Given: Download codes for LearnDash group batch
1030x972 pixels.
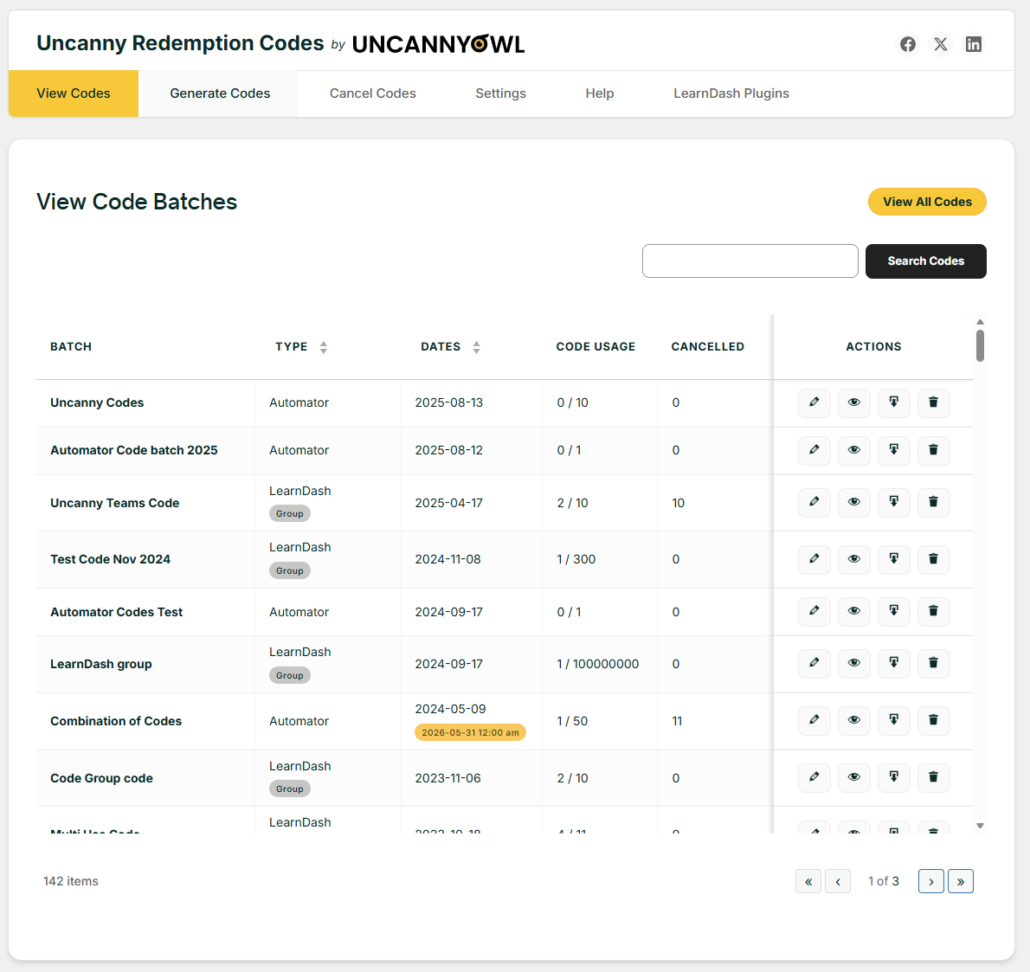Looking at the screenshot, I should (x=894, y=663).
